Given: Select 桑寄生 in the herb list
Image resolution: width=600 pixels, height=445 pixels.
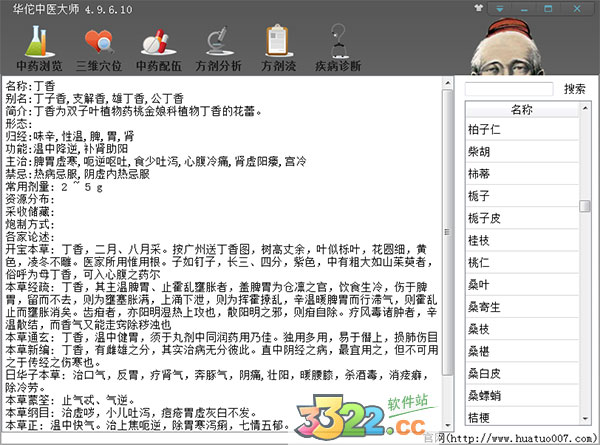Looking at the screenshot, I should point(522,307).
